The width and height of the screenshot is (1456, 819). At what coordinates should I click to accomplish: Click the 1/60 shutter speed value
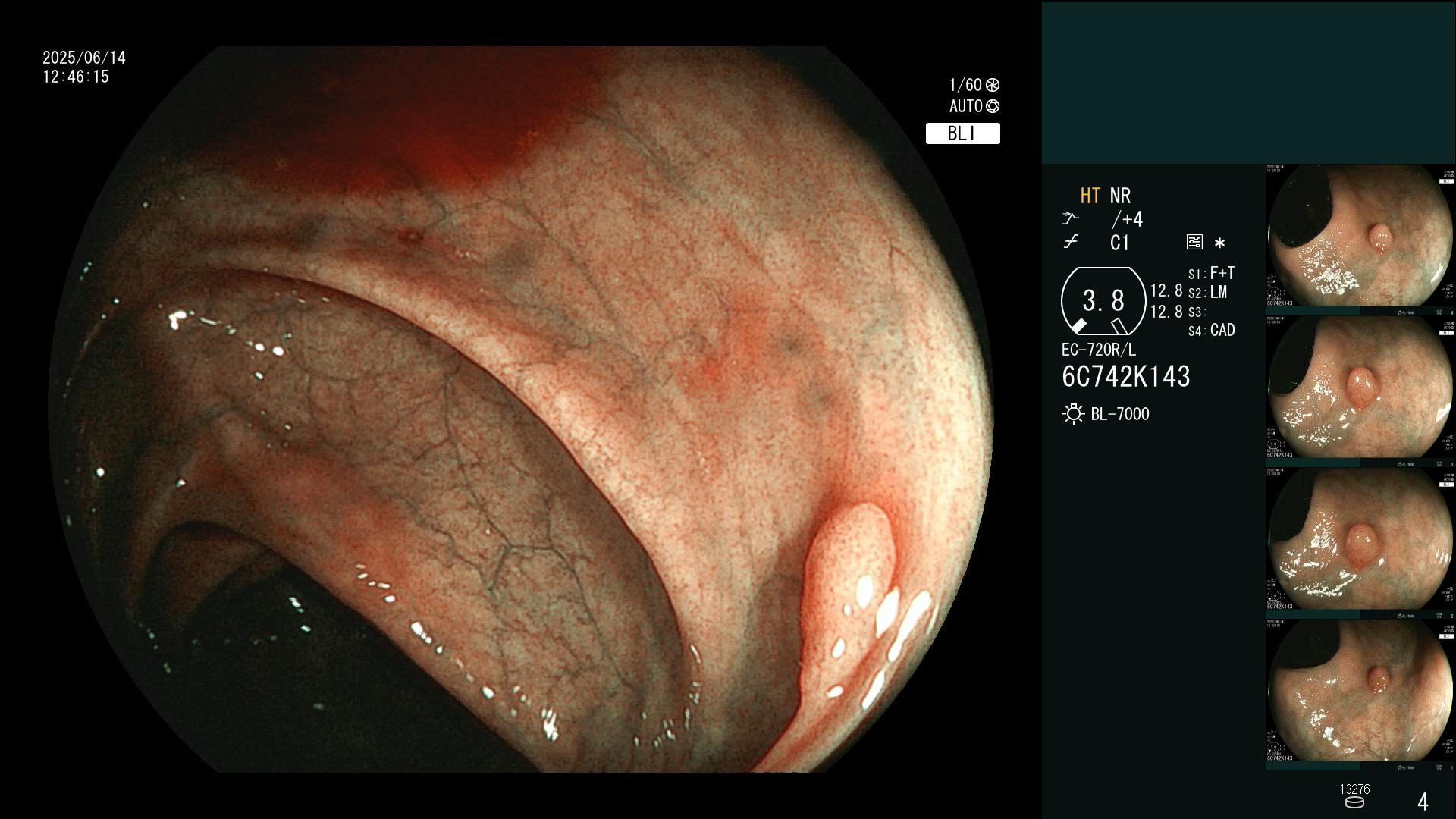pos(965,85)
